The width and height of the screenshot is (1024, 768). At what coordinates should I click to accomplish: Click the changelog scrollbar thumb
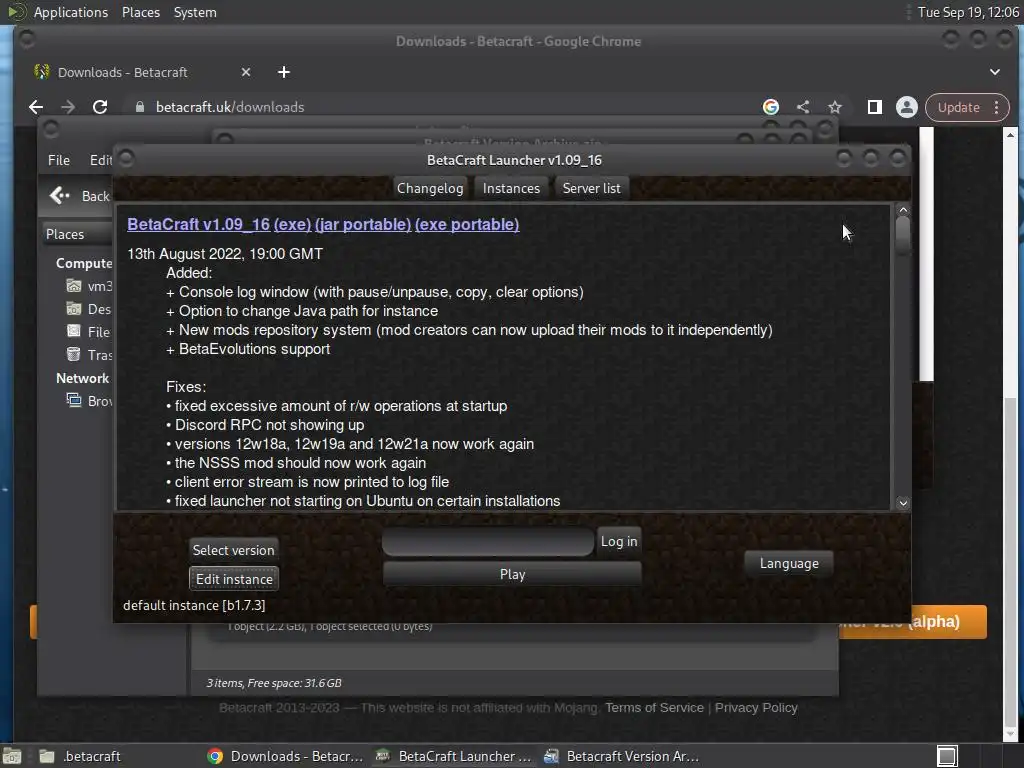pos(903,236)
